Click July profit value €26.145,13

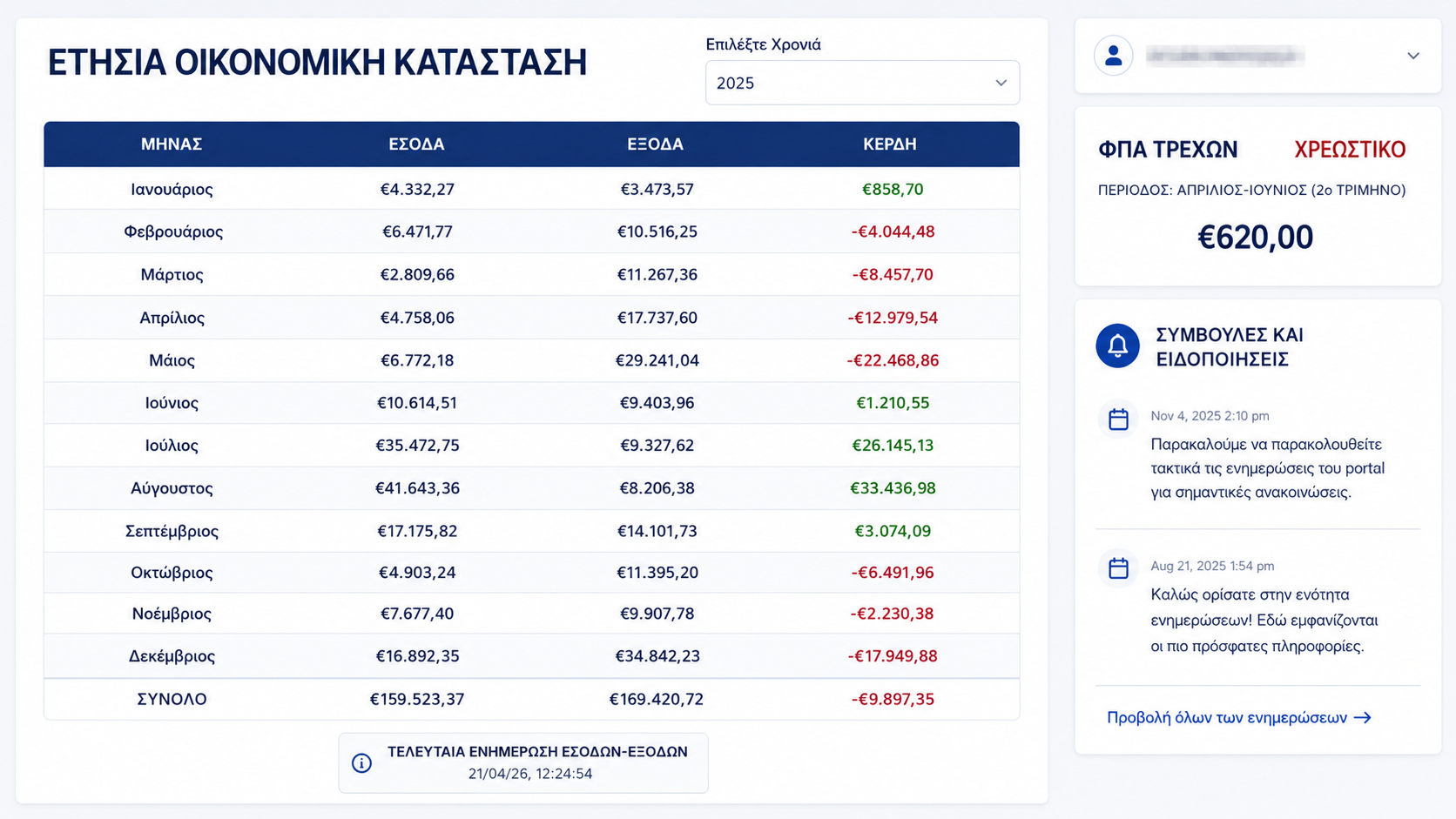tap(892, 446)
